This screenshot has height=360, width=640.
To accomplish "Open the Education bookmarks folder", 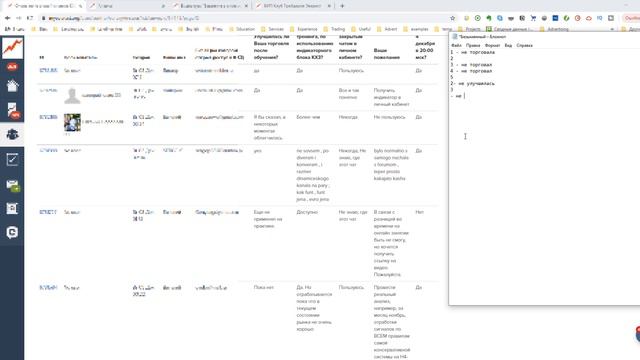I will click(242, 29).
